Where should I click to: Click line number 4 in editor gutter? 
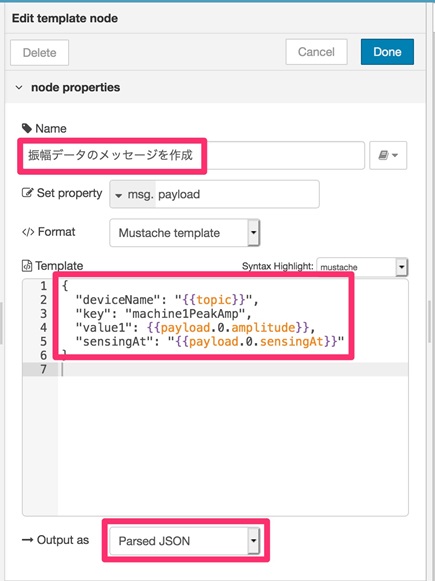(43, 328)
